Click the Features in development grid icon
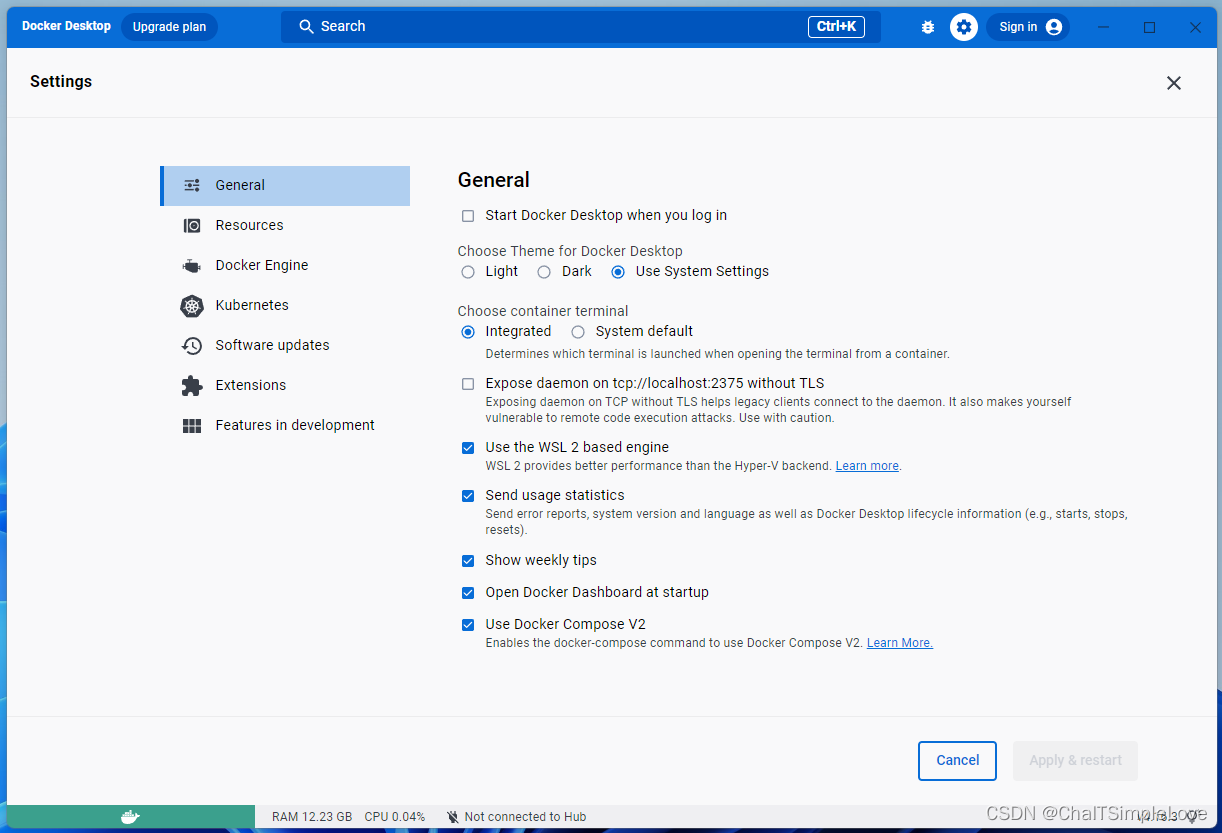Viewport: 1222px width, 833px height. point(192,425)
